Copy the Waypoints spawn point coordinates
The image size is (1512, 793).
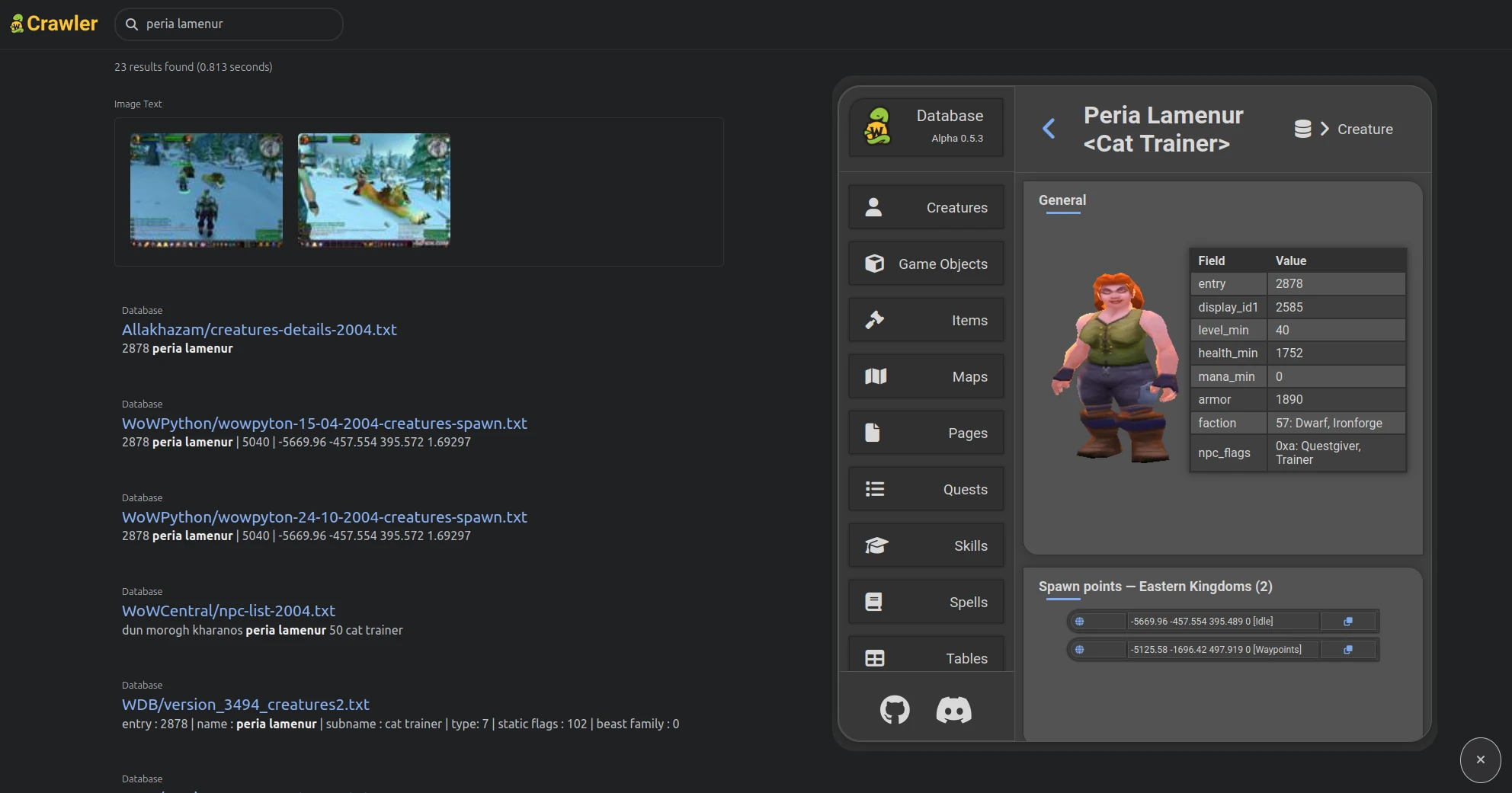(1347, 650)
